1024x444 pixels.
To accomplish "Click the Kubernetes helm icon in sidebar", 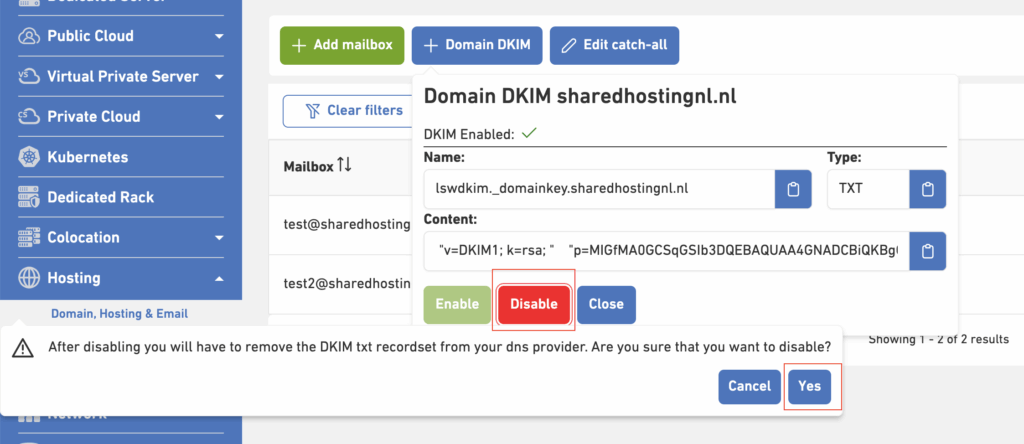I will 29,157.
